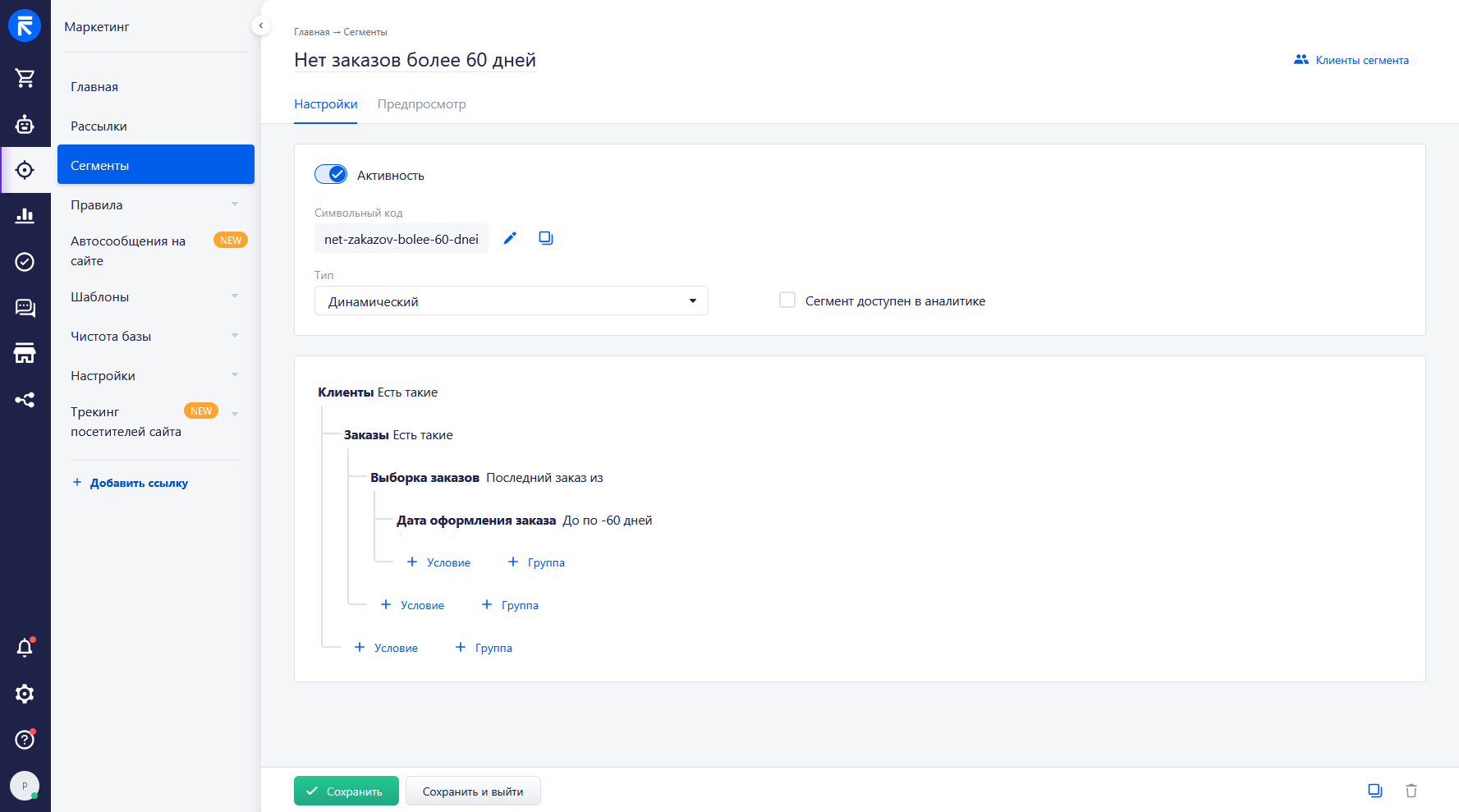
Task: Open the RetailCRM logo home icon
Action: [25, 25]
